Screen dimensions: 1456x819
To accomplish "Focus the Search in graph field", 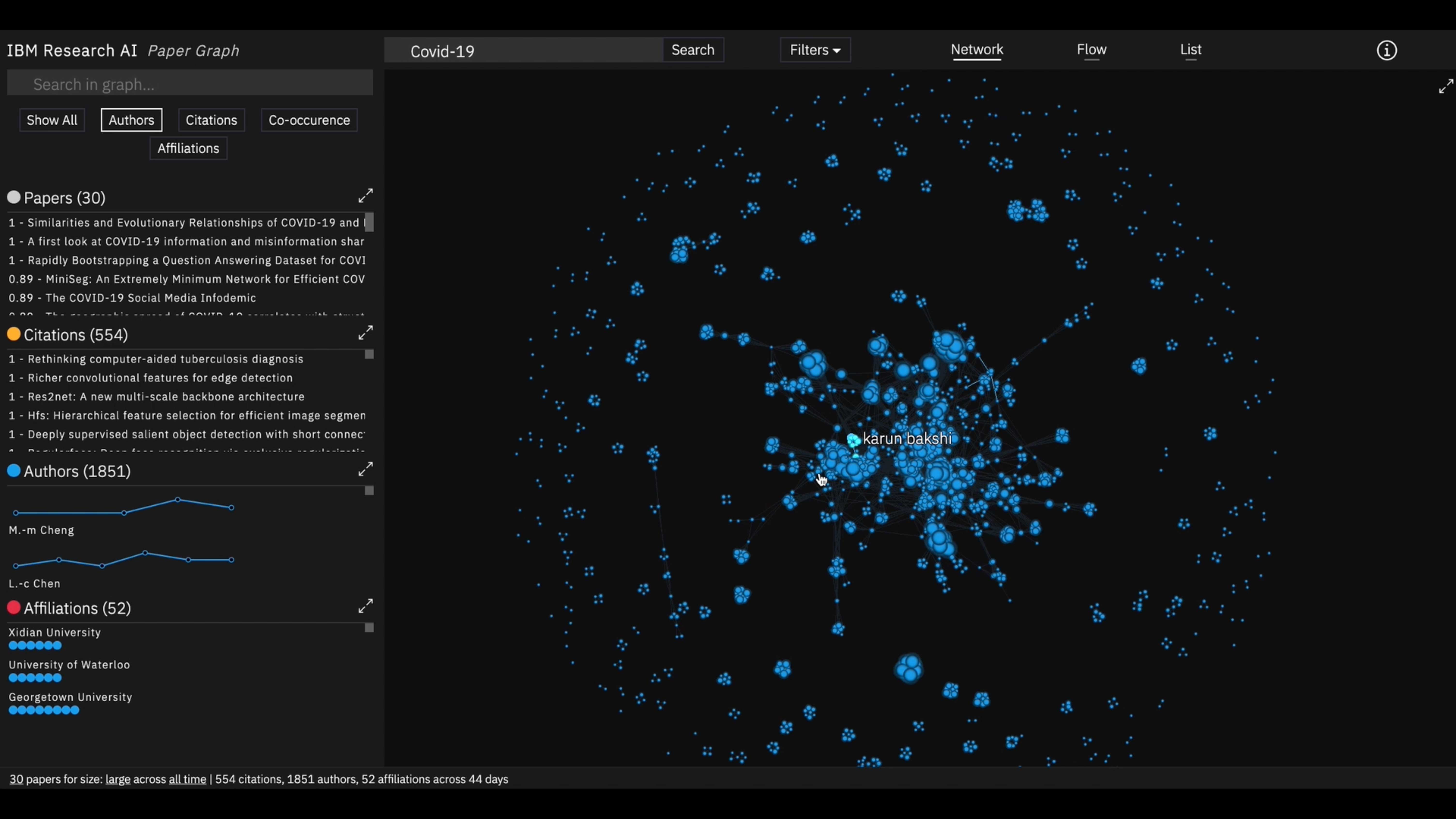I will tap(190, 84).
